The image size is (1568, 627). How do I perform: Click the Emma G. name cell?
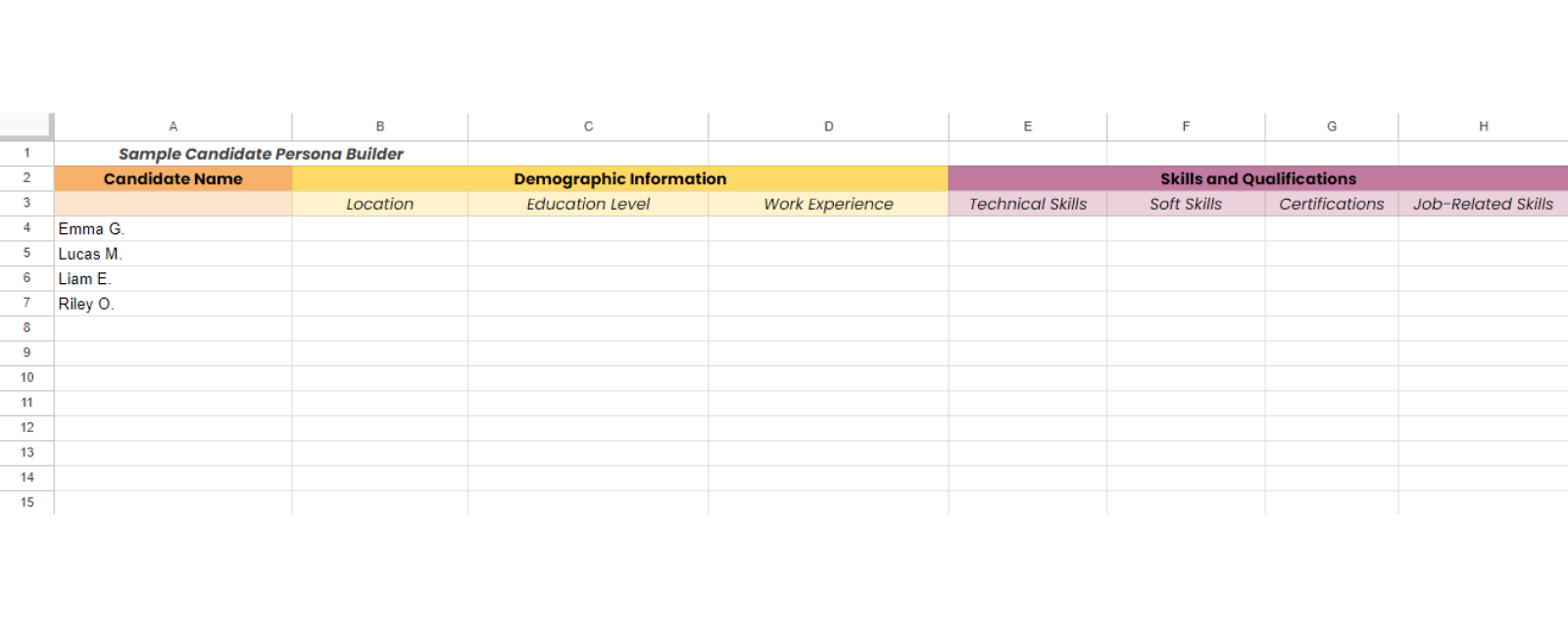(172, 229)
